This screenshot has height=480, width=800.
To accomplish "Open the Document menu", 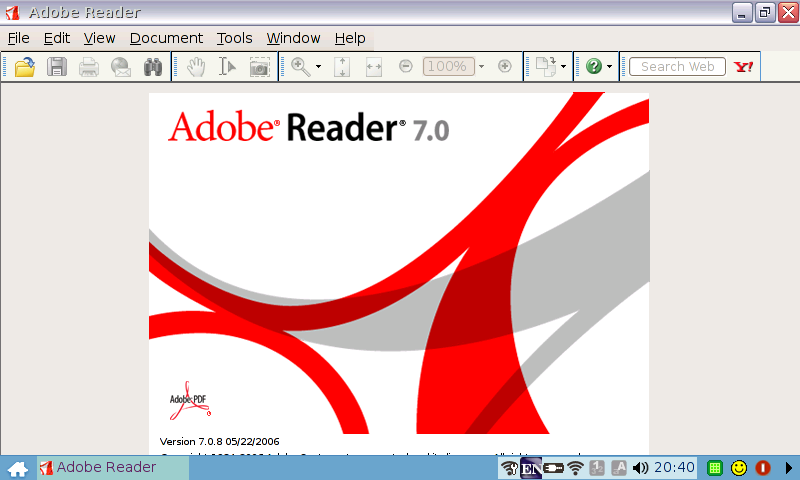I will [166, 38].
